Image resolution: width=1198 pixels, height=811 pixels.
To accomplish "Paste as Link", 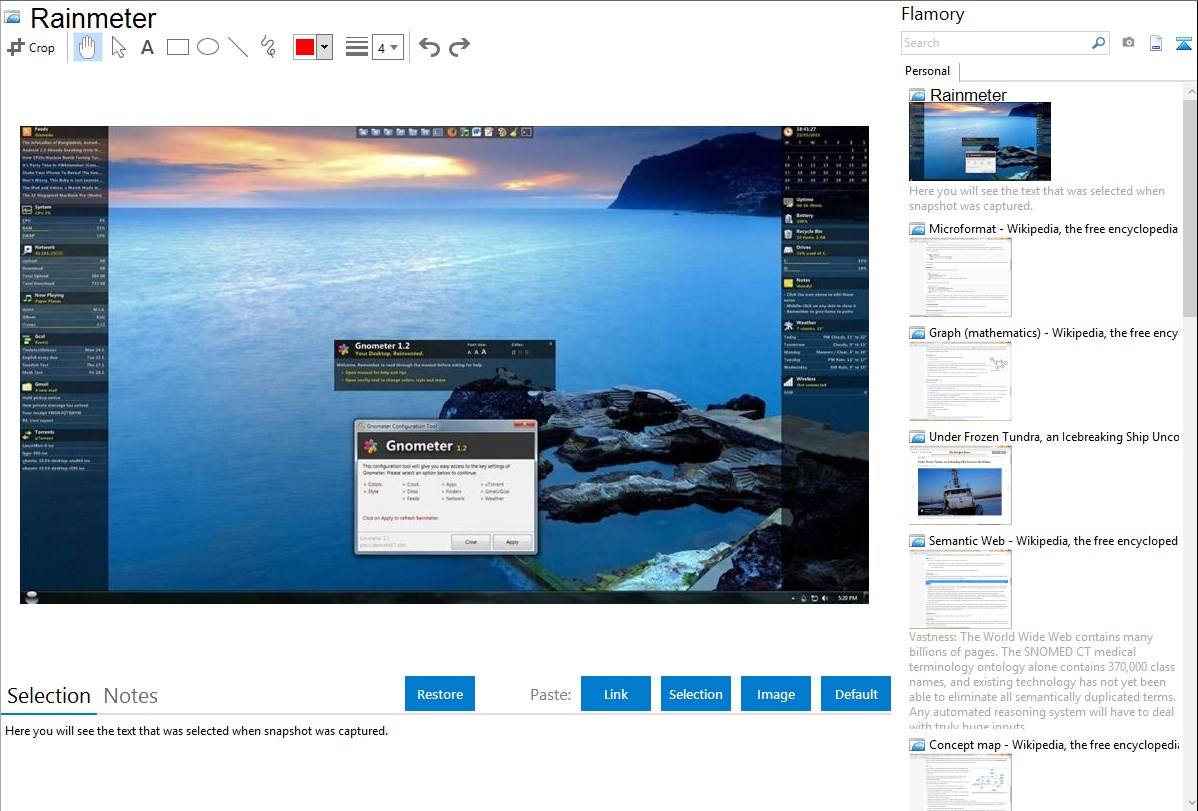I will click(616, 694).
